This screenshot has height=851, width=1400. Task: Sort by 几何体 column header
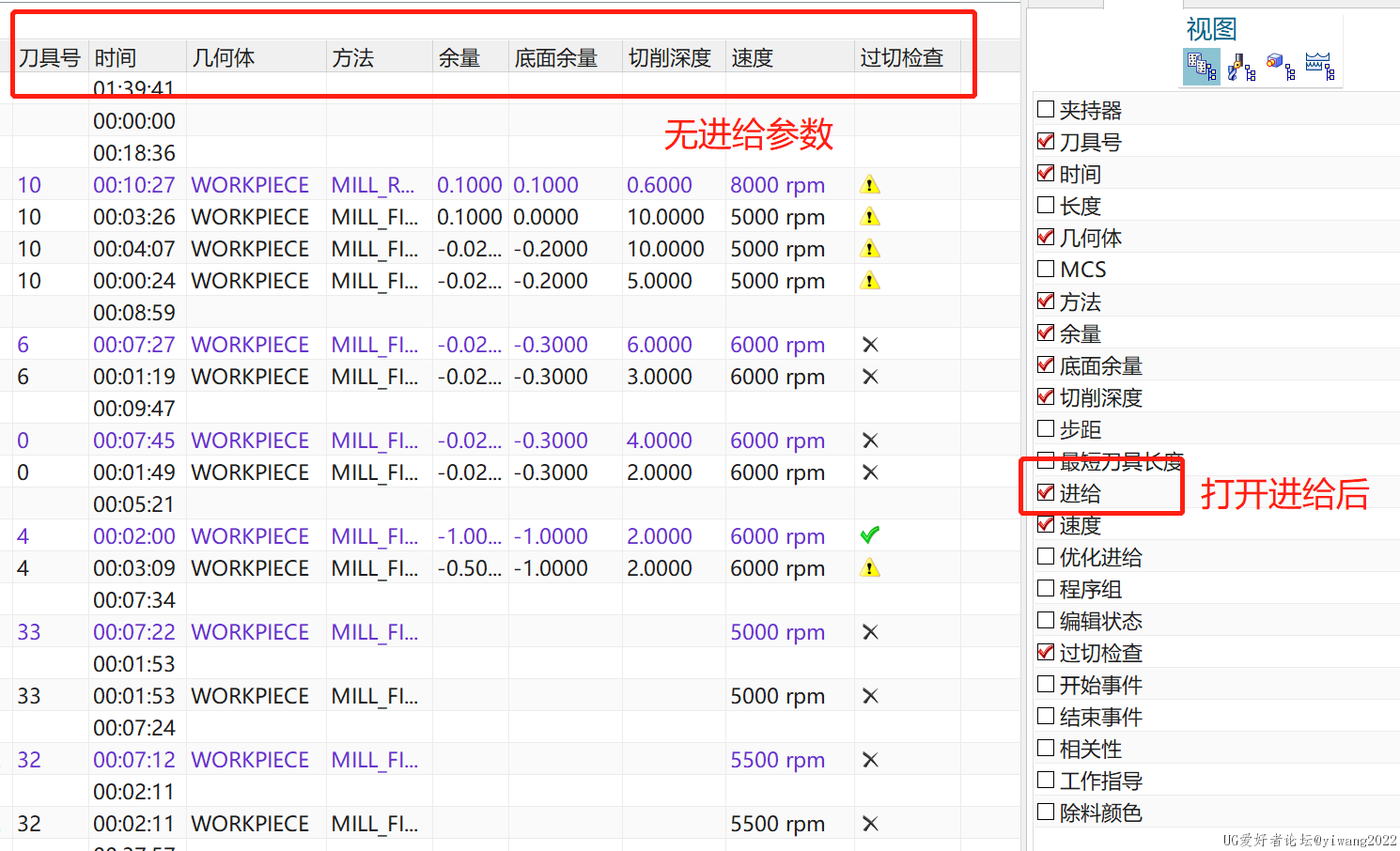tap(257, 58)
